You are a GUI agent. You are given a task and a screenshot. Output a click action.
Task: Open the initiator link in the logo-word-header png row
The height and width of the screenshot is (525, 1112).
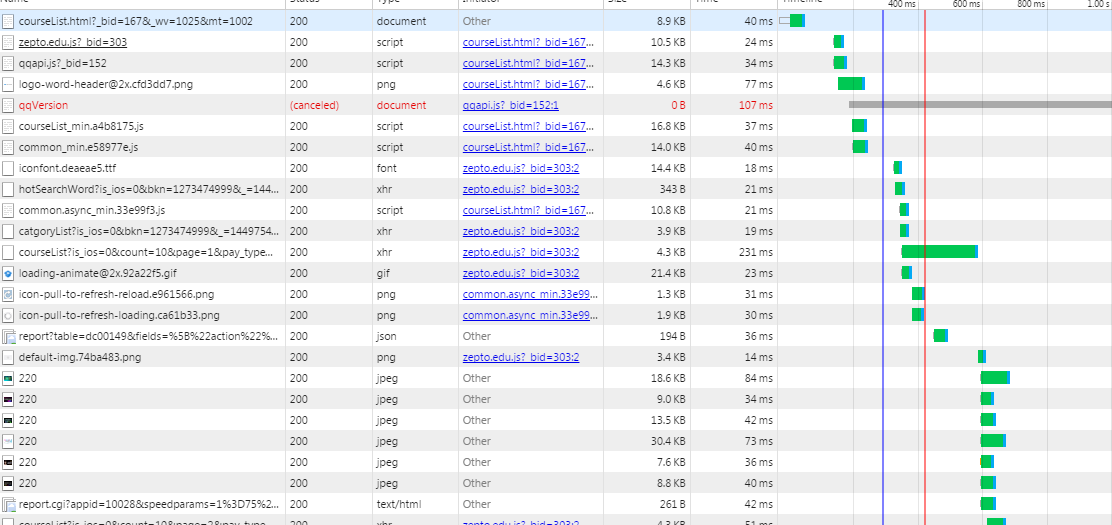pyautogui.click(x=528, y=84)
